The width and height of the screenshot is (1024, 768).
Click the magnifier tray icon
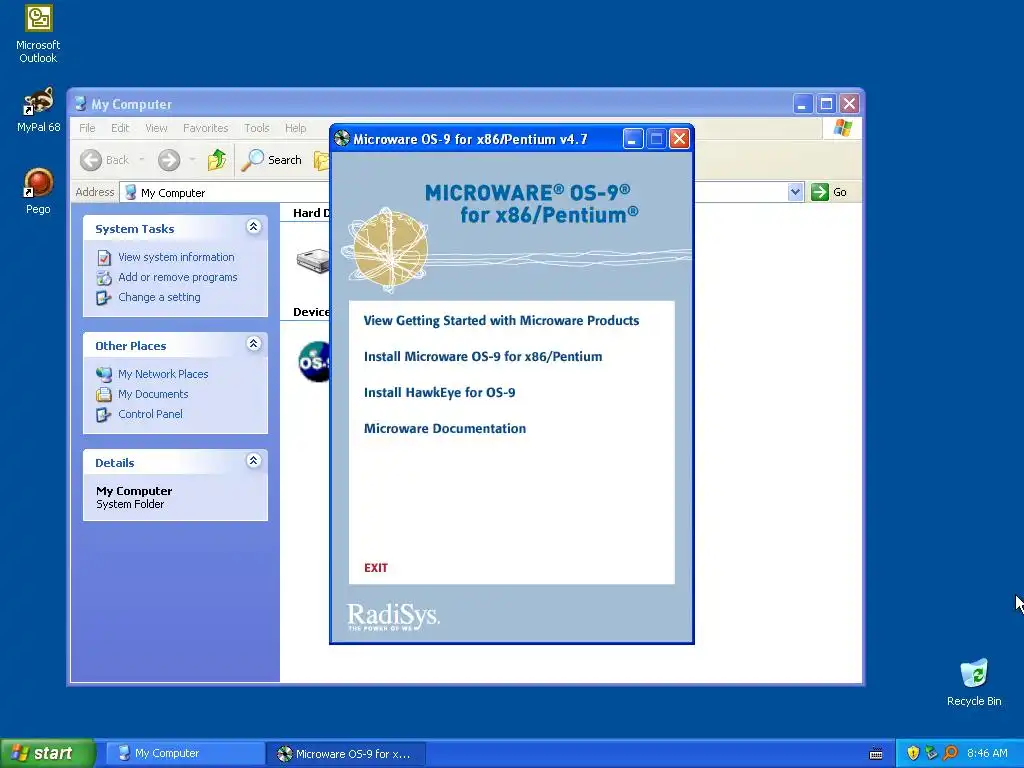tap(951, 753)
